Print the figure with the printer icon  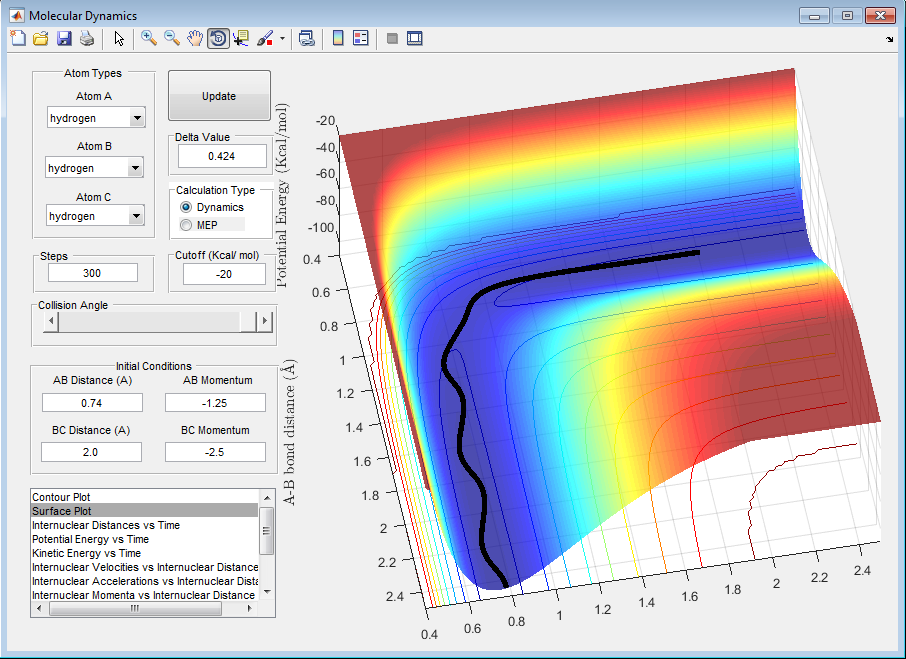coord(86,39)
